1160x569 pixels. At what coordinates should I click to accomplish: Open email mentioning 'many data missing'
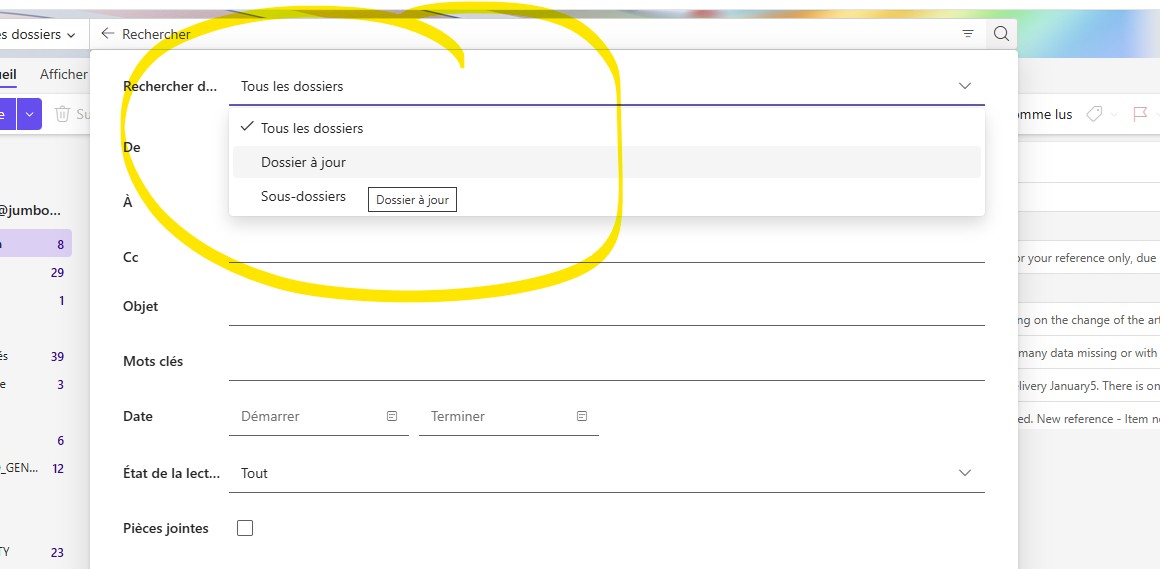(x=1089, y=353)
